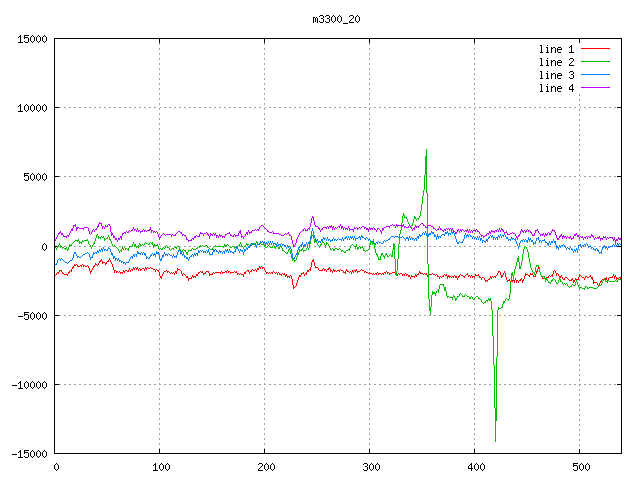Click the 5000 y-axis tick label
This screenshot has width=640, height=480.
[35, 177]
